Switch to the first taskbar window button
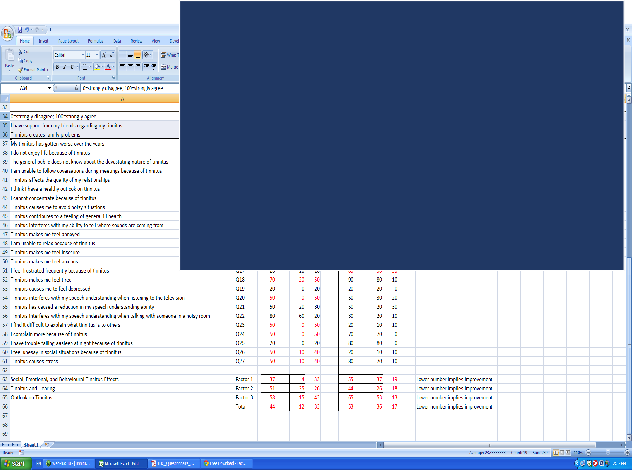The width and height of the screenshot is (632, 470). coord(69,464)
